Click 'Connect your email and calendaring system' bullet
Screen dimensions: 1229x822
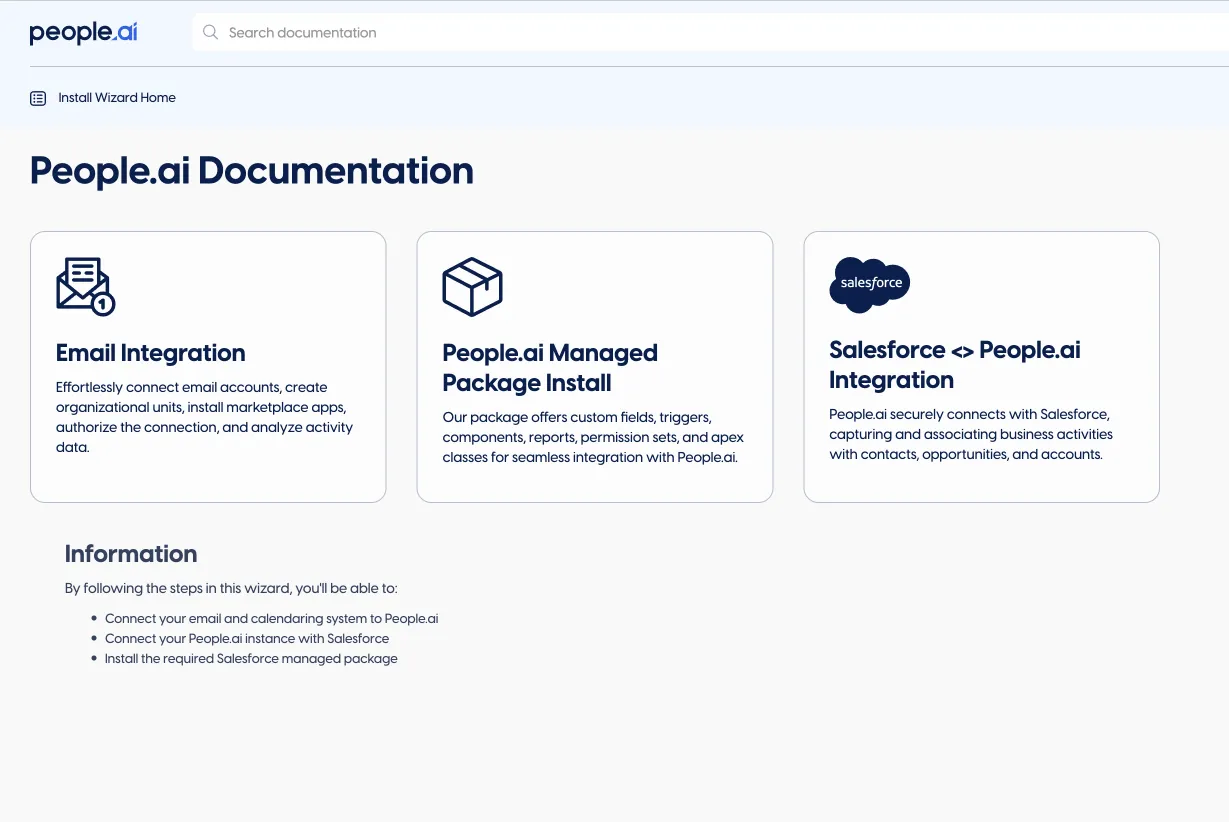[x=272, y=618]
